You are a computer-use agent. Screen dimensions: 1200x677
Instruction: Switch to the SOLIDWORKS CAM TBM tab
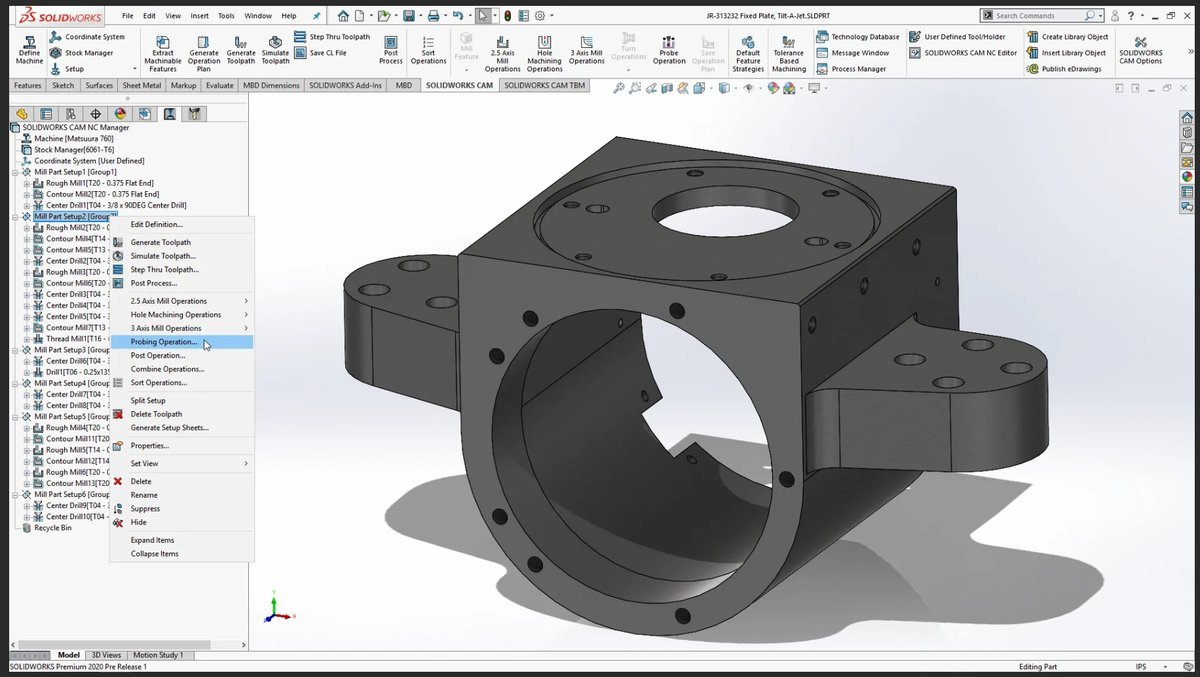pos(545,86)
